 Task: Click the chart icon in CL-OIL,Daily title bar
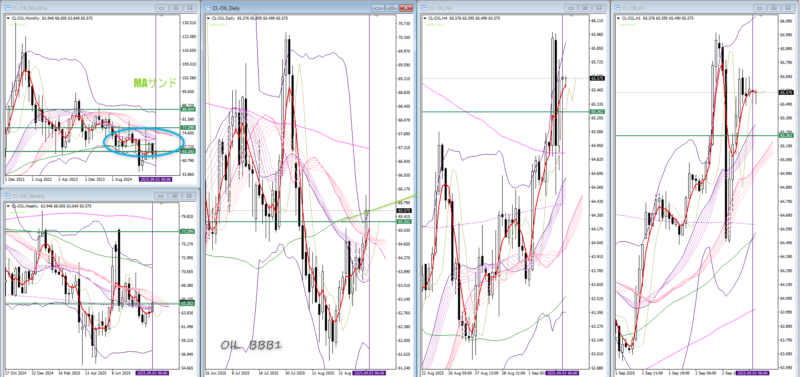(x=208, y=8)
